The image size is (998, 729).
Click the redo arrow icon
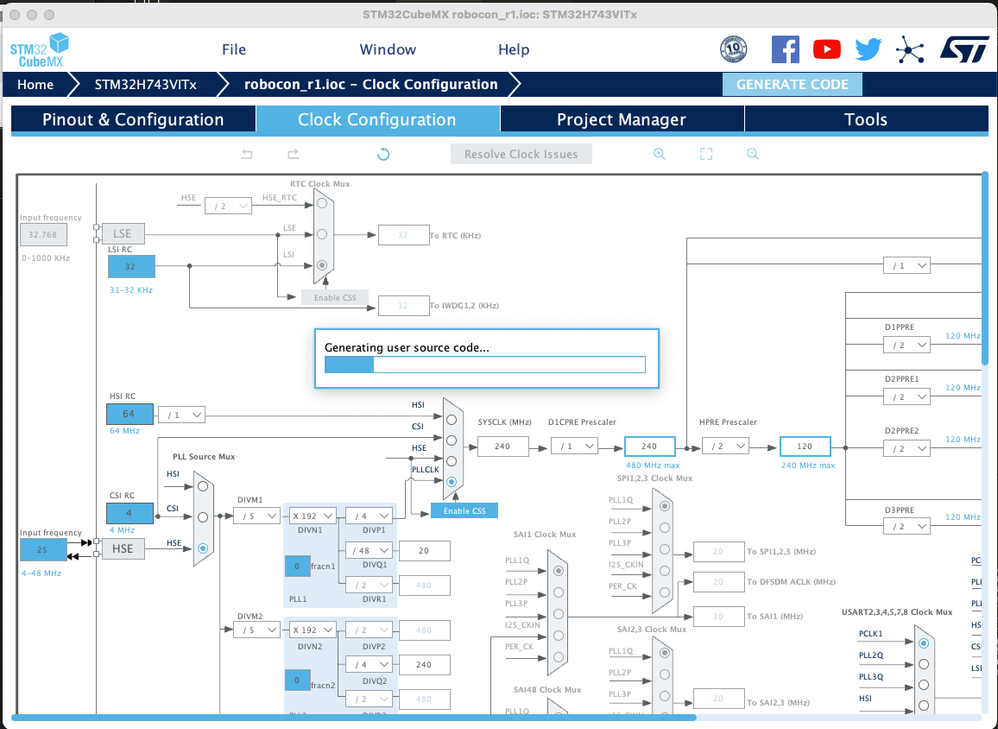[293, 154]
